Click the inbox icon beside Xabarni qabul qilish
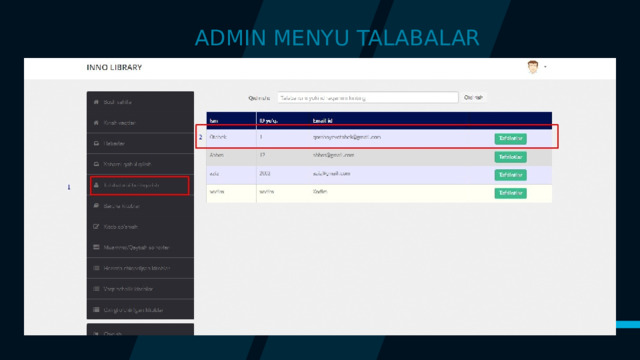The image size is (640, 360). pyautogui.click(x=96, y=164)
